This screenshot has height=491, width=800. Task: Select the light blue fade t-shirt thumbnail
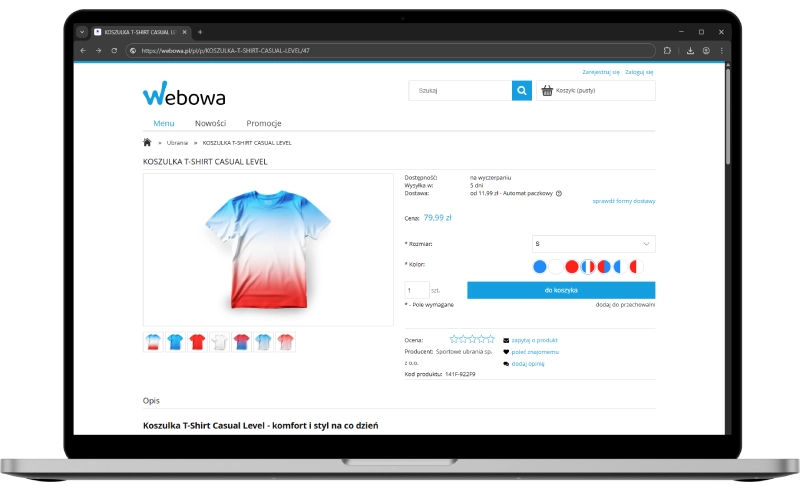(x=263, y=341)
